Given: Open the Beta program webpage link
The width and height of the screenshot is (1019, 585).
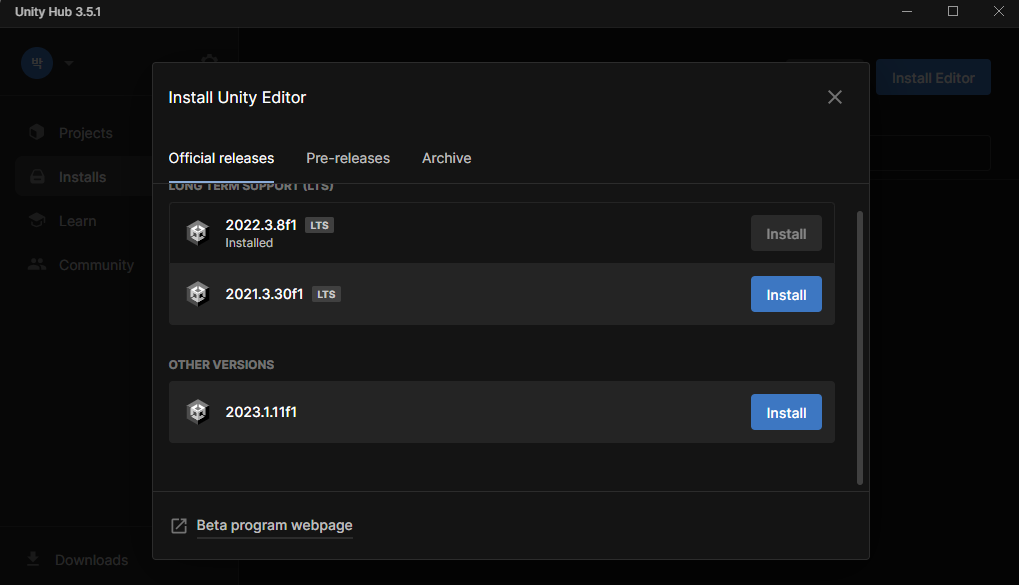Looking at the screenshot, I should click(x=274, y=525).
